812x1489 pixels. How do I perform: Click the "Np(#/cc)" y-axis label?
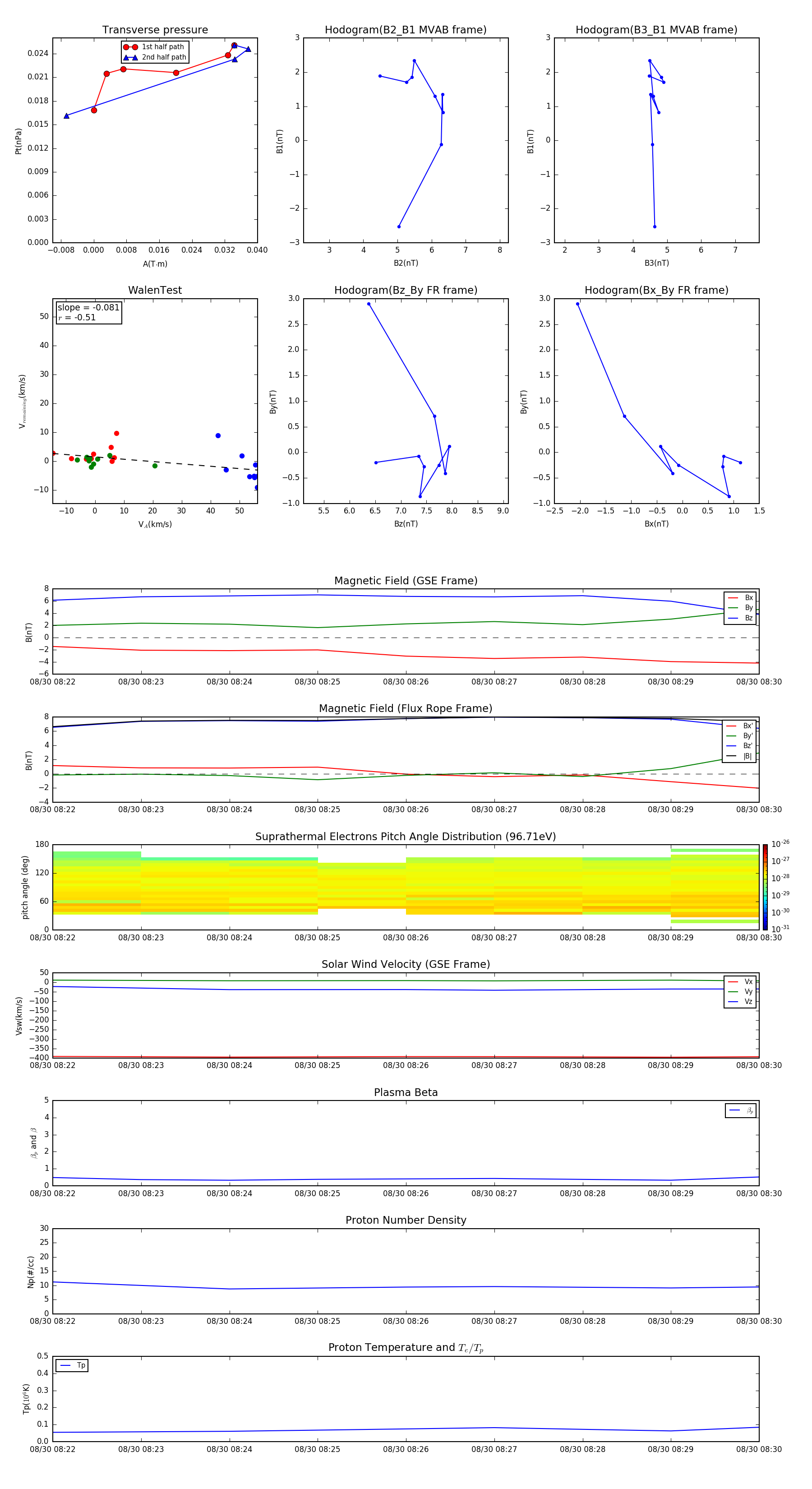click(31, 1271)
